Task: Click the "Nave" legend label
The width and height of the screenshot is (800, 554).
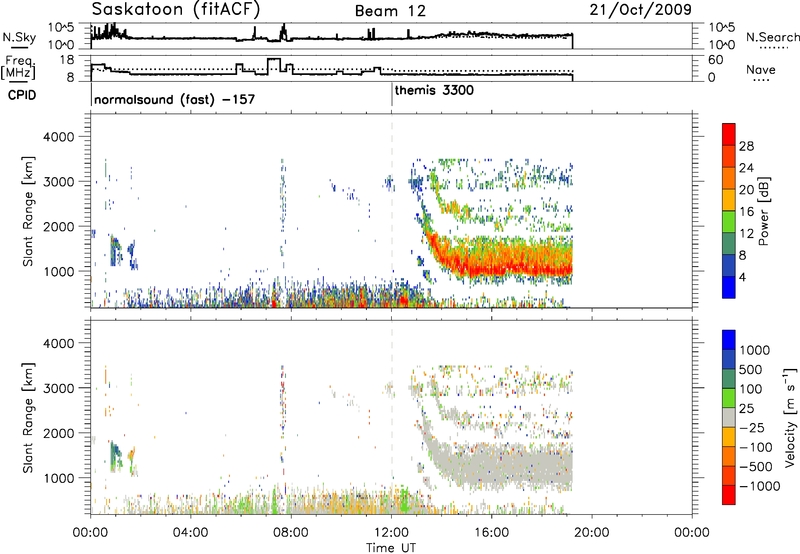Action: 761,69
